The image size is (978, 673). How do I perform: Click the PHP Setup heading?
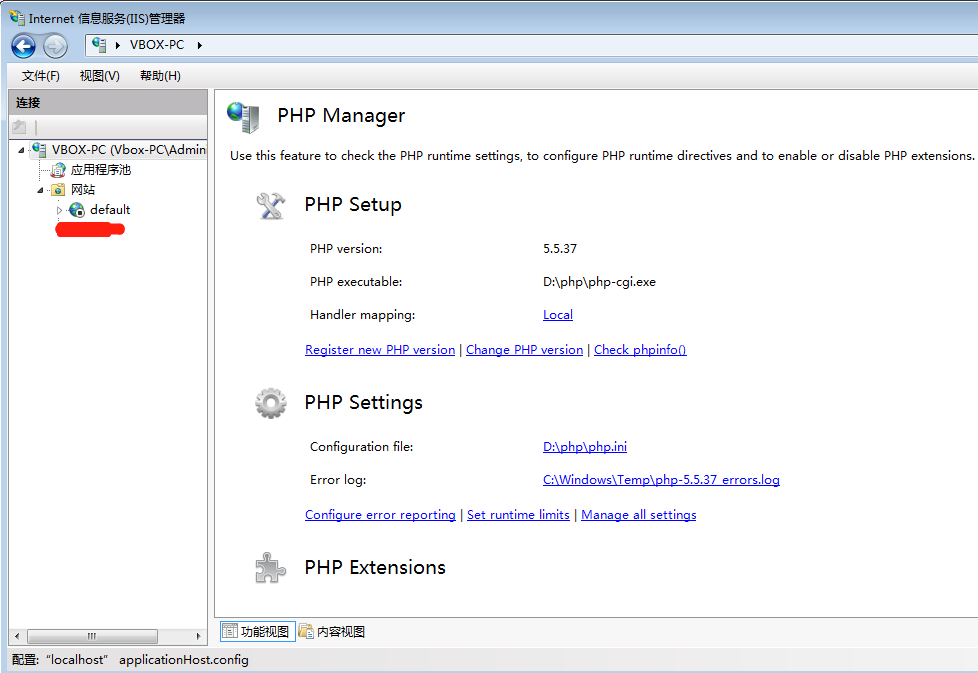pos(353,205)
